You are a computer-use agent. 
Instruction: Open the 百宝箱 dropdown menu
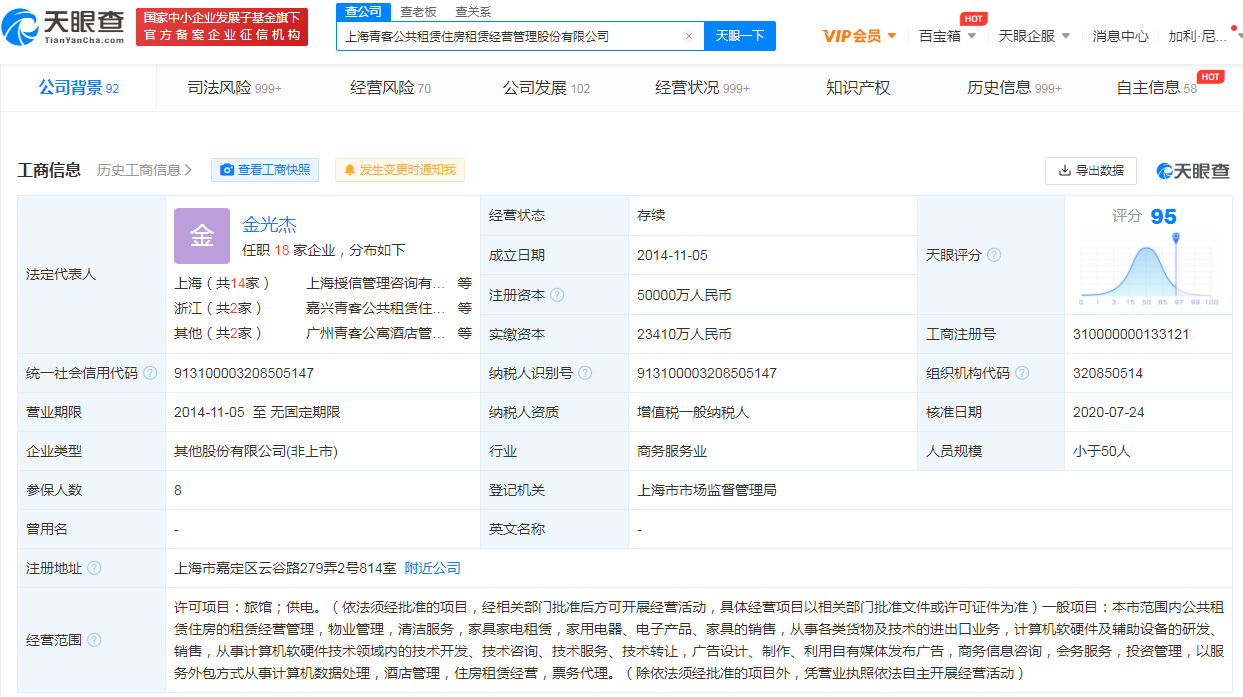coord(941,33)
